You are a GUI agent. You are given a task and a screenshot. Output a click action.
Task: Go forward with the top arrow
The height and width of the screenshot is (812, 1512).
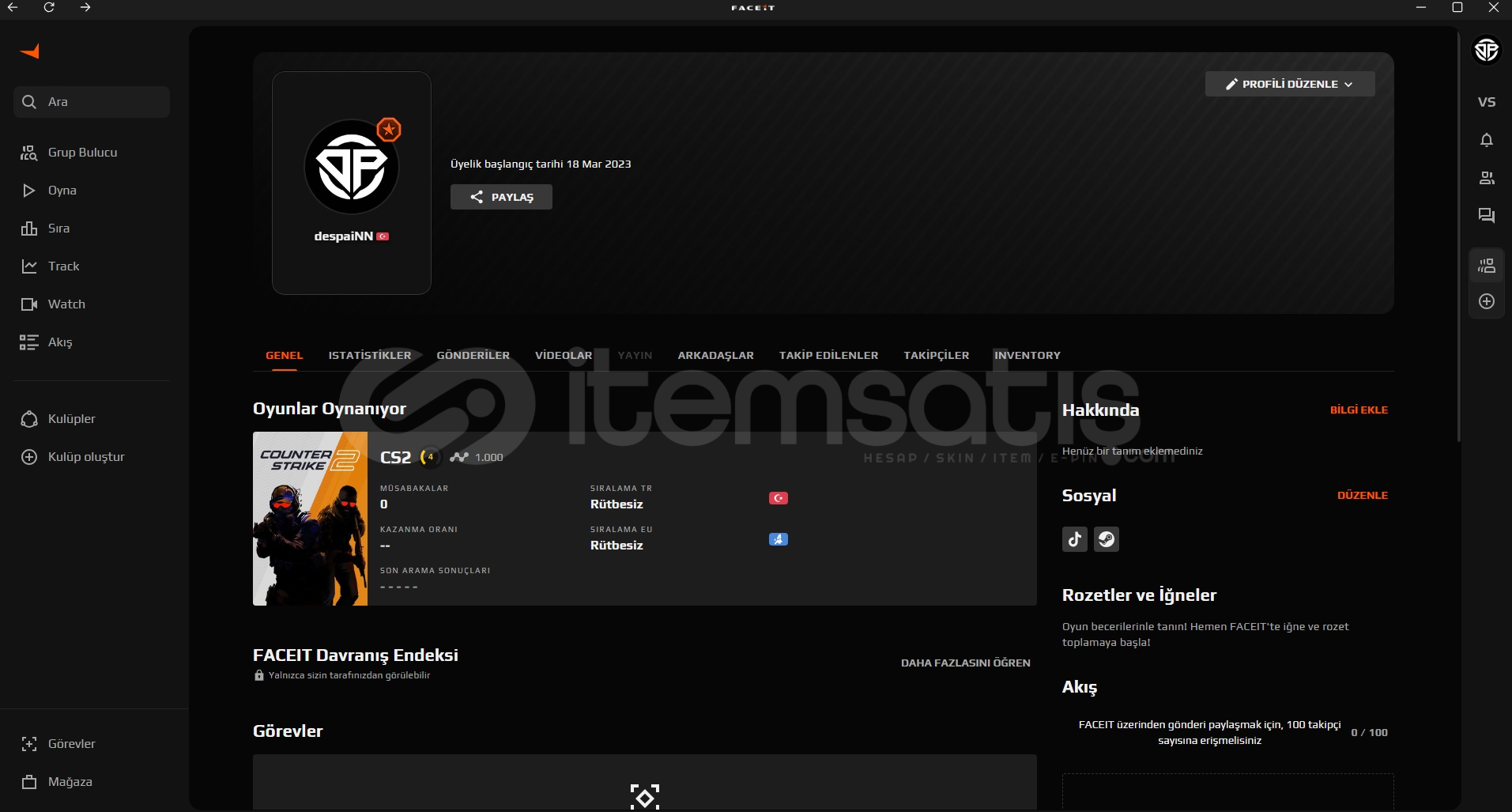point(85,7)
